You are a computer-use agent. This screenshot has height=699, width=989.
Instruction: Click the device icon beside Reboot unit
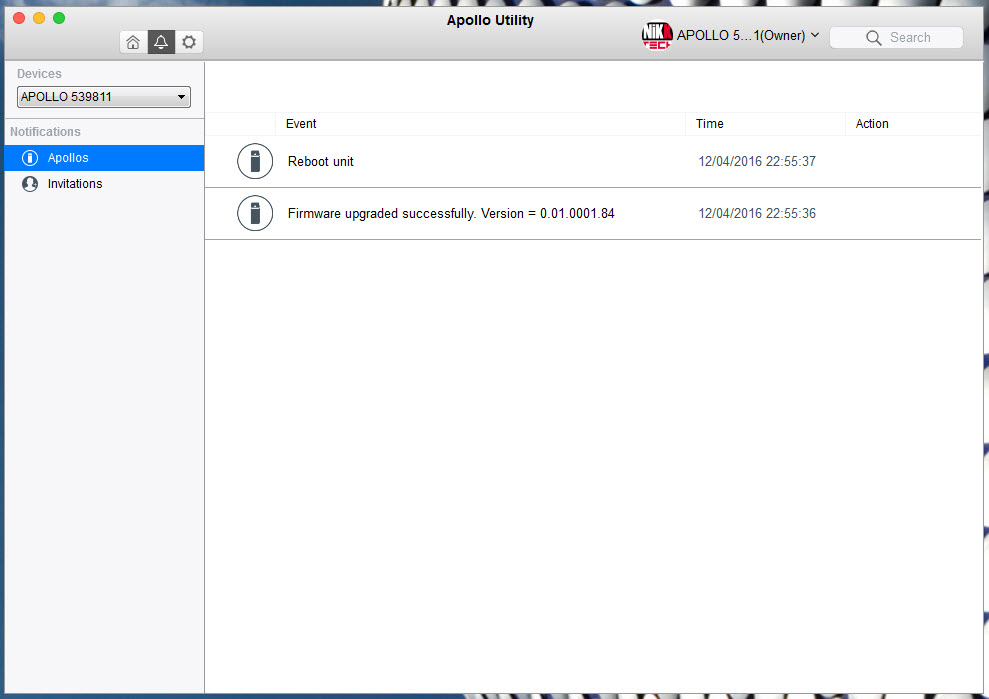click(255, 161)
